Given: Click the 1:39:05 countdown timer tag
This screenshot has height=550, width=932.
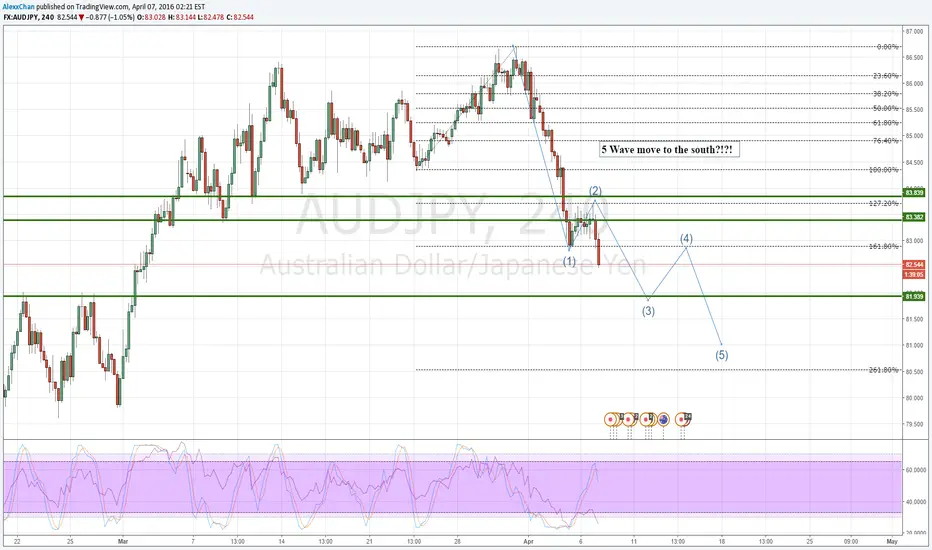Looking at the screenshot, I should pos(914,274).
